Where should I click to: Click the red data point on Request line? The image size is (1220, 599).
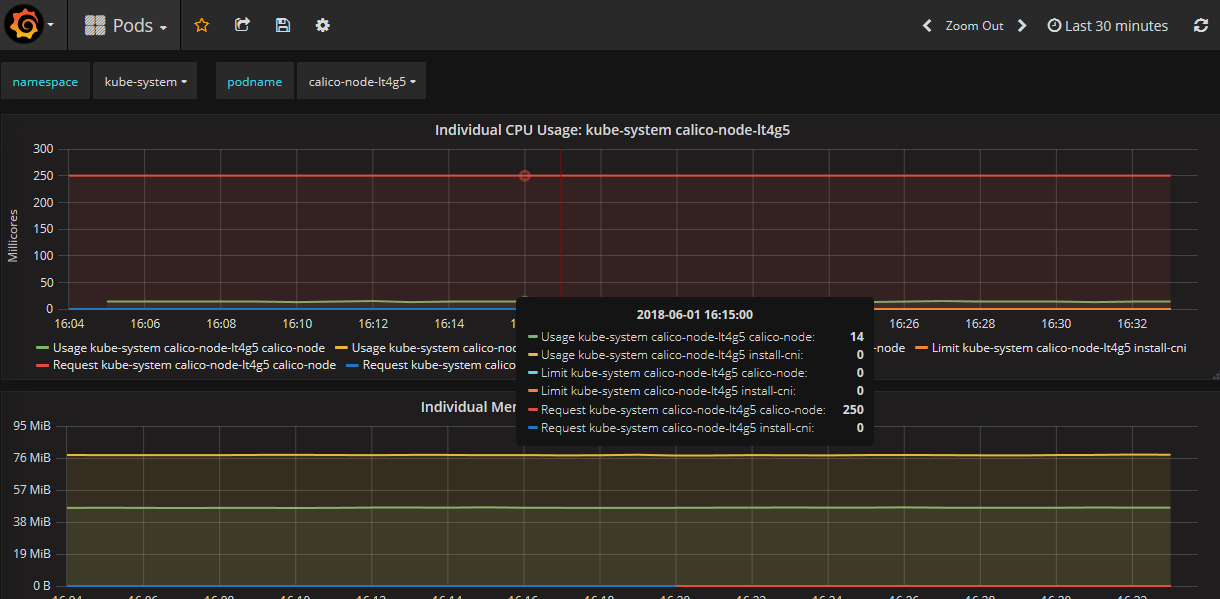pos(524,176)
